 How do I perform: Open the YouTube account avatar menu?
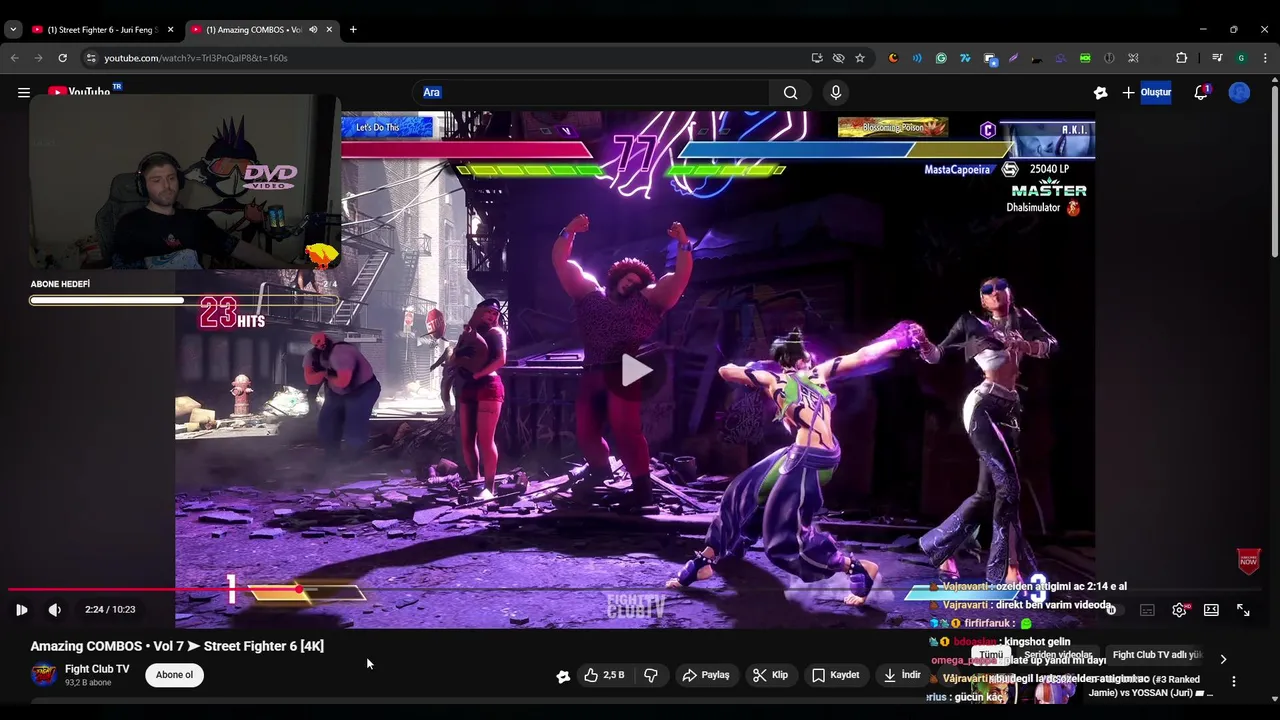tap(1239, 92)
